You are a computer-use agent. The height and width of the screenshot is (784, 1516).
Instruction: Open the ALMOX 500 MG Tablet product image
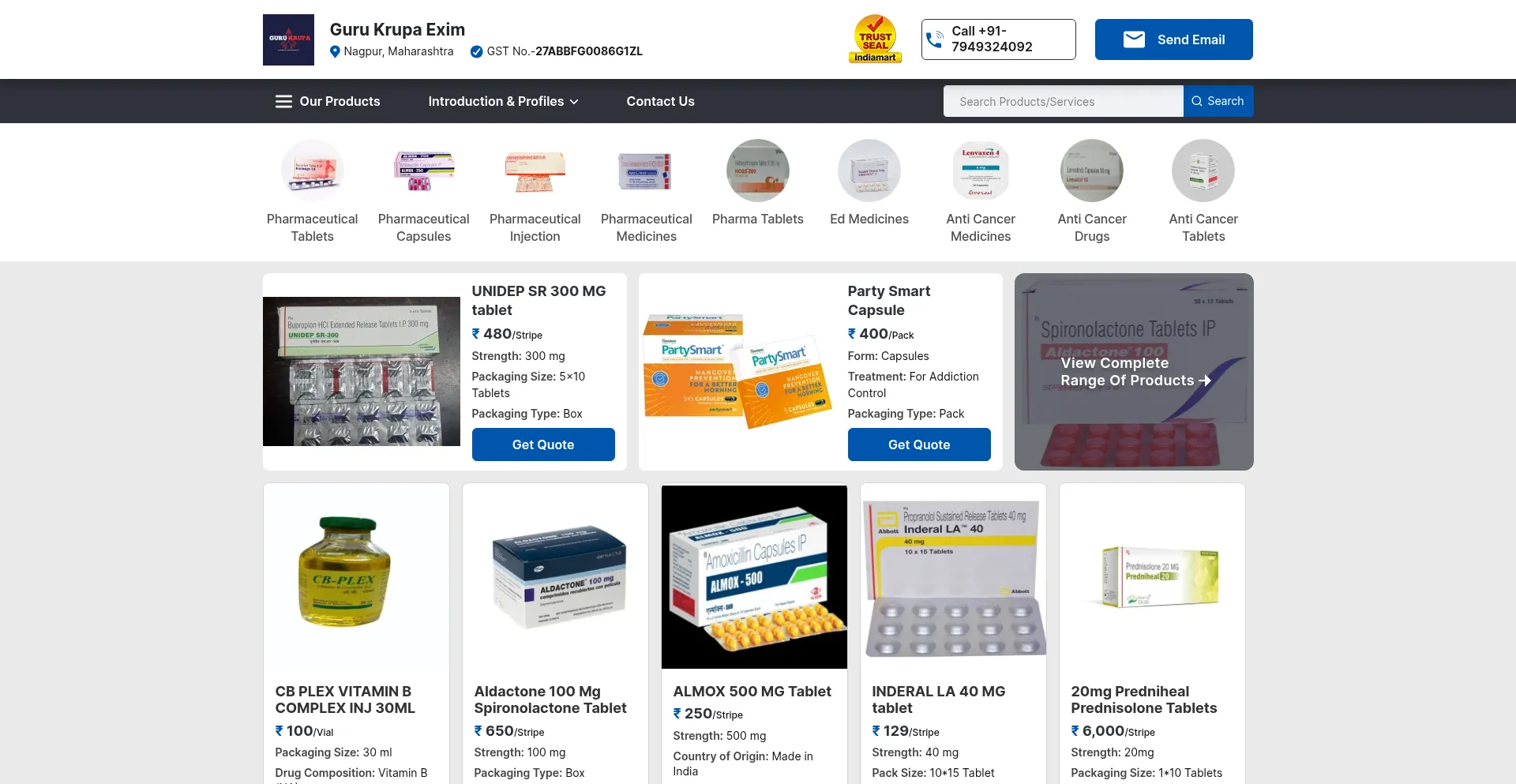point(754,577)
